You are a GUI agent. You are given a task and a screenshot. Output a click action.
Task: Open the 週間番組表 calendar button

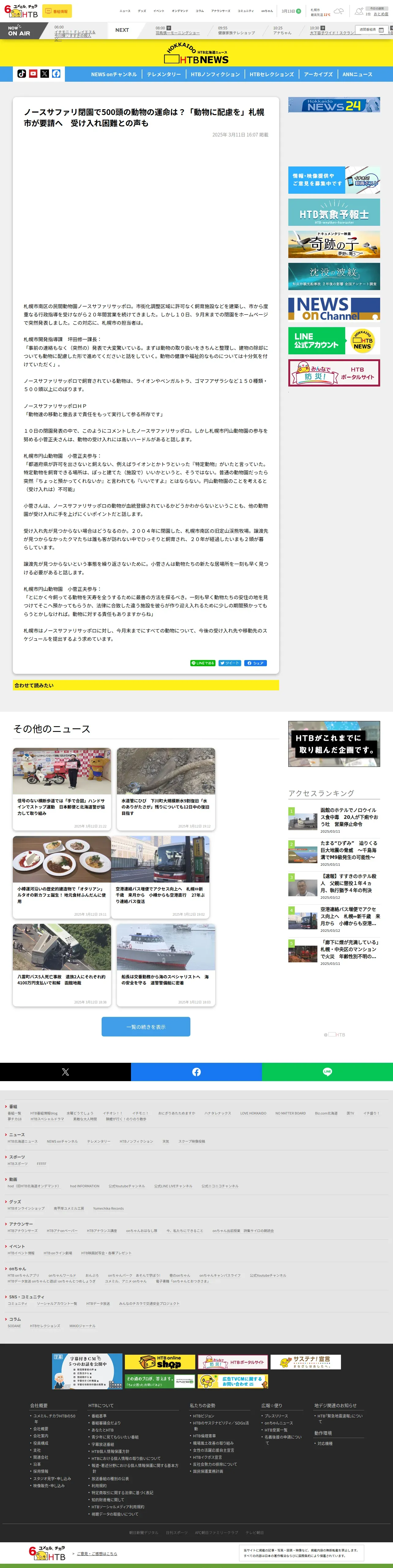372,29
